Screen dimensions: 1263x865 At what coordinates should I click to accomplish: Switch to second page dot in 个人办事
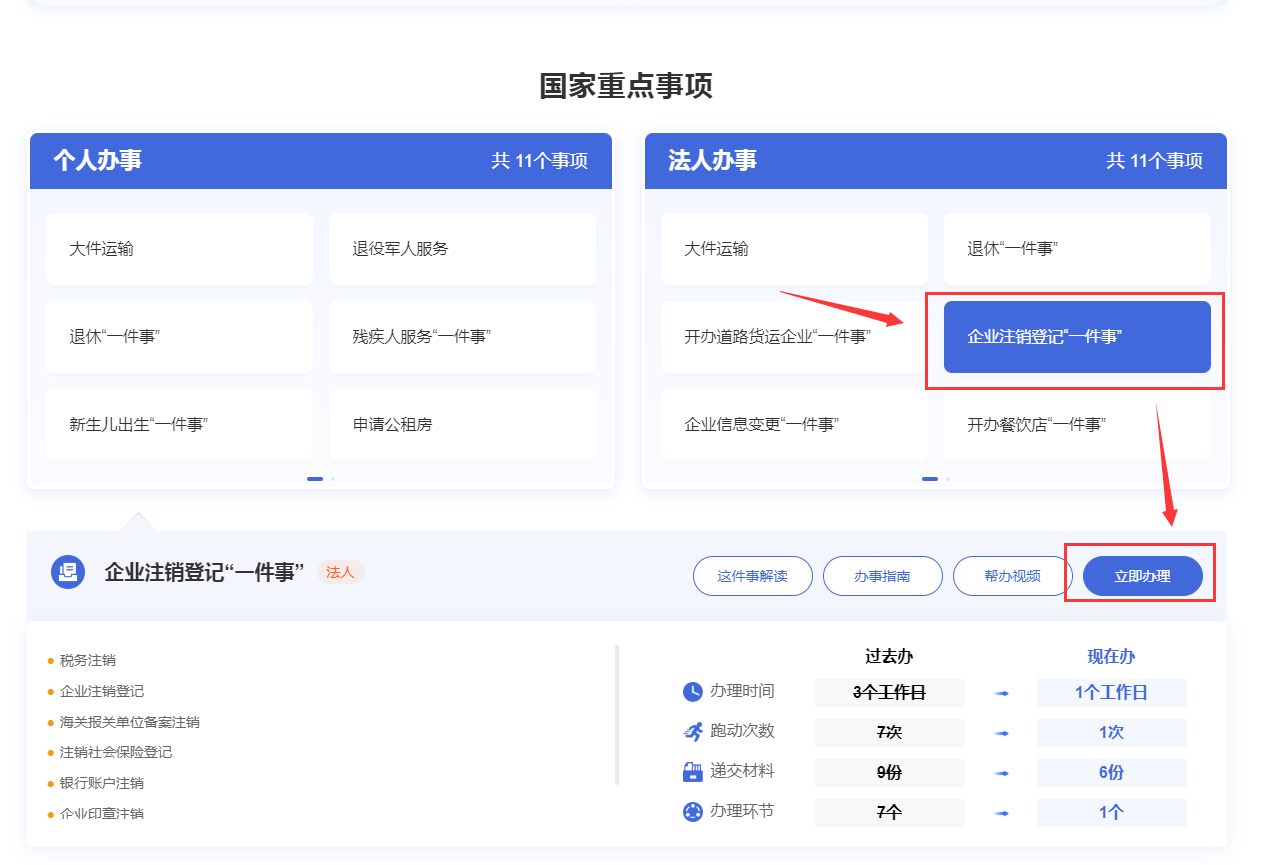(333, 479)
